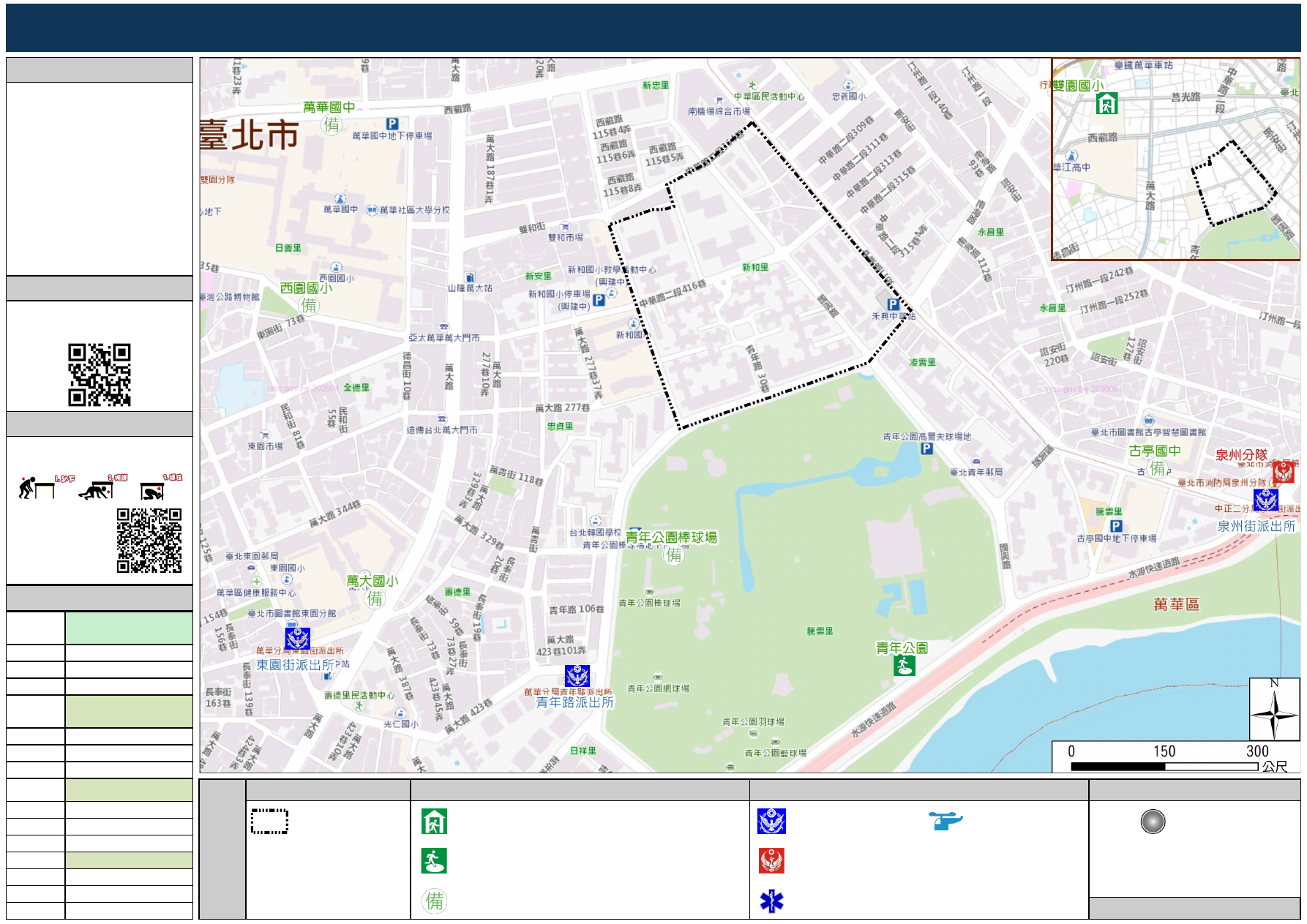Open the inset overview map
Image resolution: width=1307 pixels, height=924 pixels.
[x=1175, y=159]
